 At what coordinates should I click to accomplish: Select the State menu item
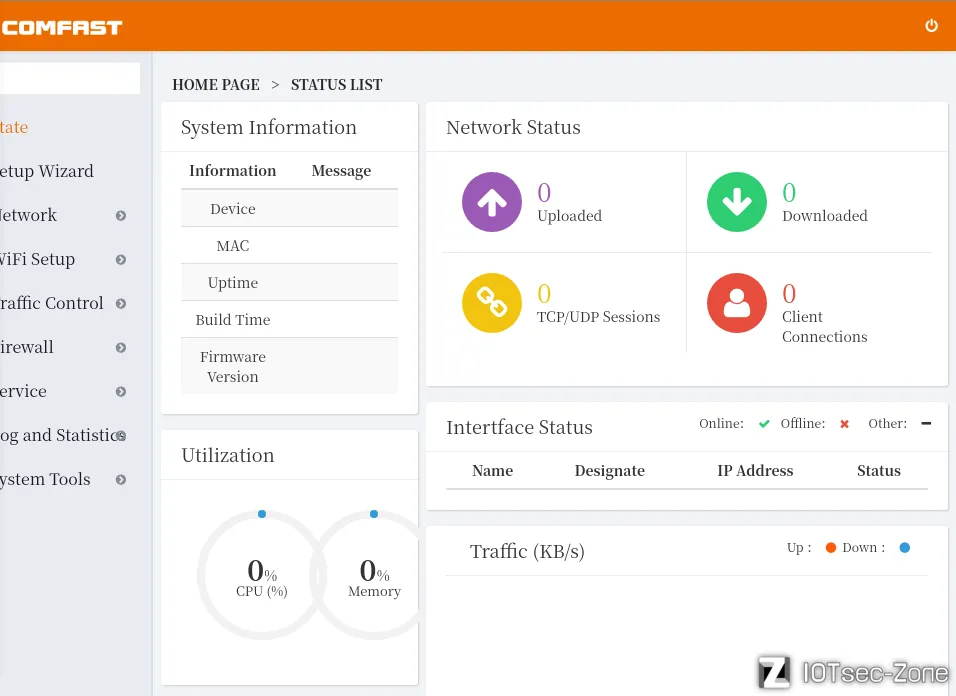pyautogui.click(x=14, y=127)
